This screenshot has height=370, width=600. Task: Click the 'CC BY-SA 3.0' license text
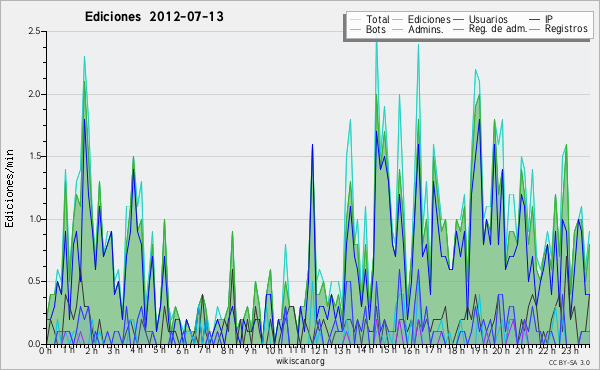569,362
